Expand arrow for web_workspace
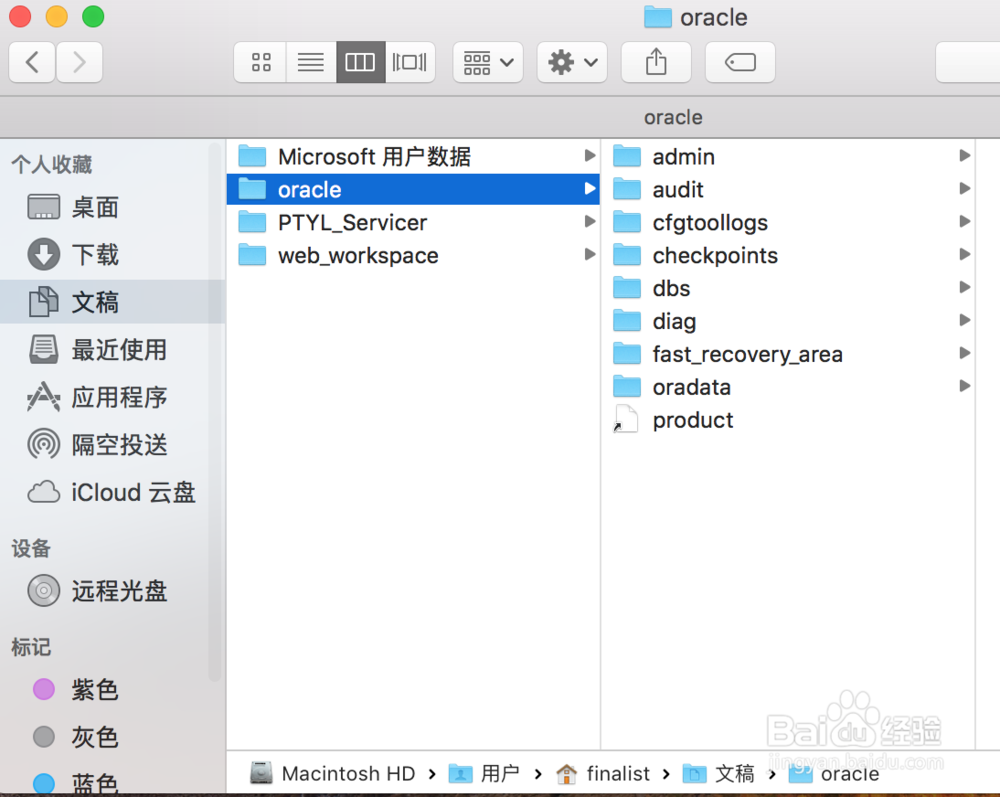This screenshot has height=797, width=1000. tap(590, 254)
